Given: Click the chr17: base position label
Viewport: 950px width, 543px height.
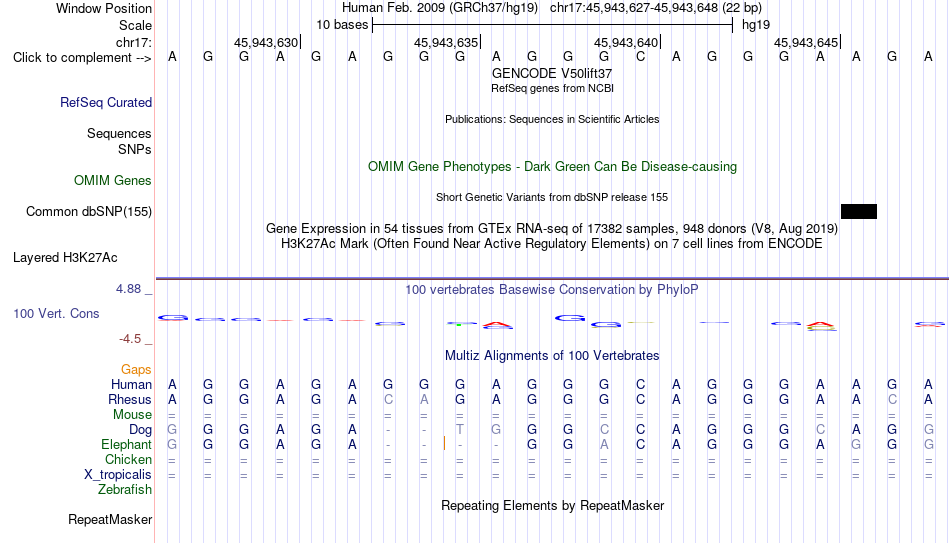Looking at the screenshot, I should tap(133, 42).
